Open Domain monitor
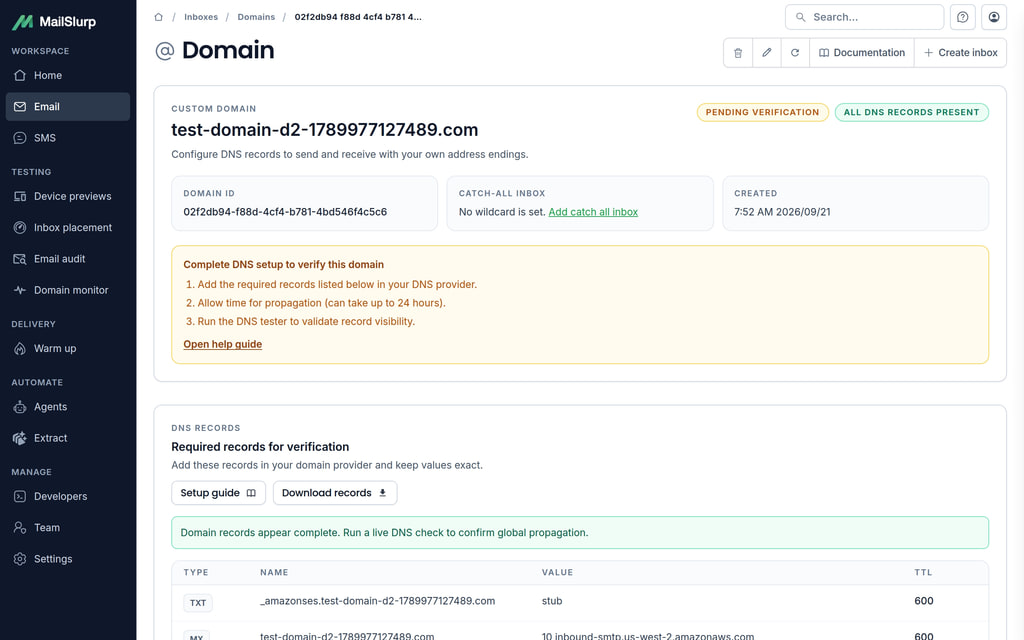This screenshot has width=1024, height=640. pyautogui.click(x=67, y=290)
